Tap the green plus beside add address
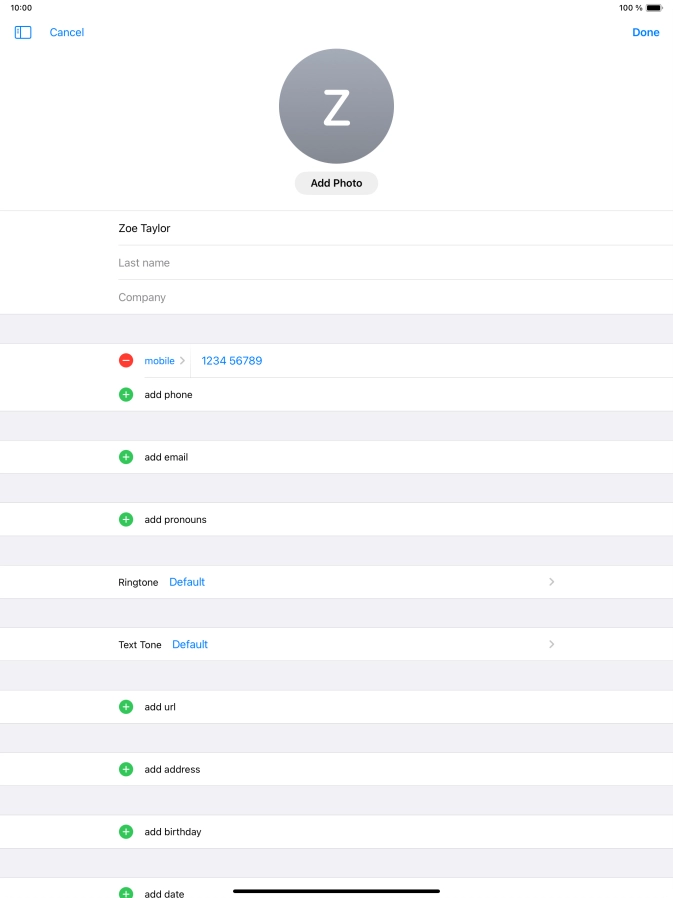The height and width of the screenshot is (898, 673). coord(126,770)
